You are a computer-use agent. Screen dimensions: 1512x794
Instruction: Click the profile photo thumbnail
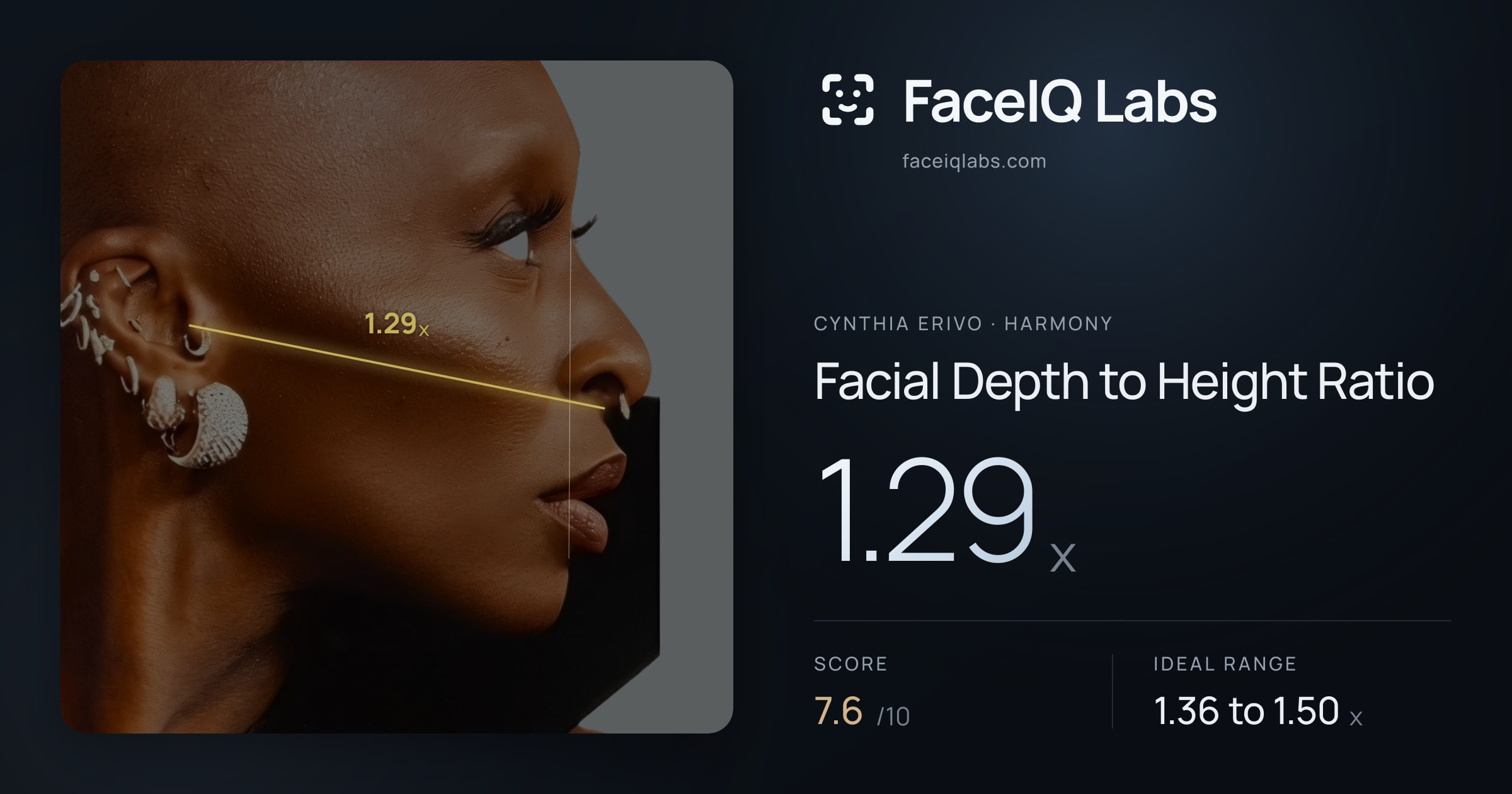pyautogui.click(x=397, y=397)
